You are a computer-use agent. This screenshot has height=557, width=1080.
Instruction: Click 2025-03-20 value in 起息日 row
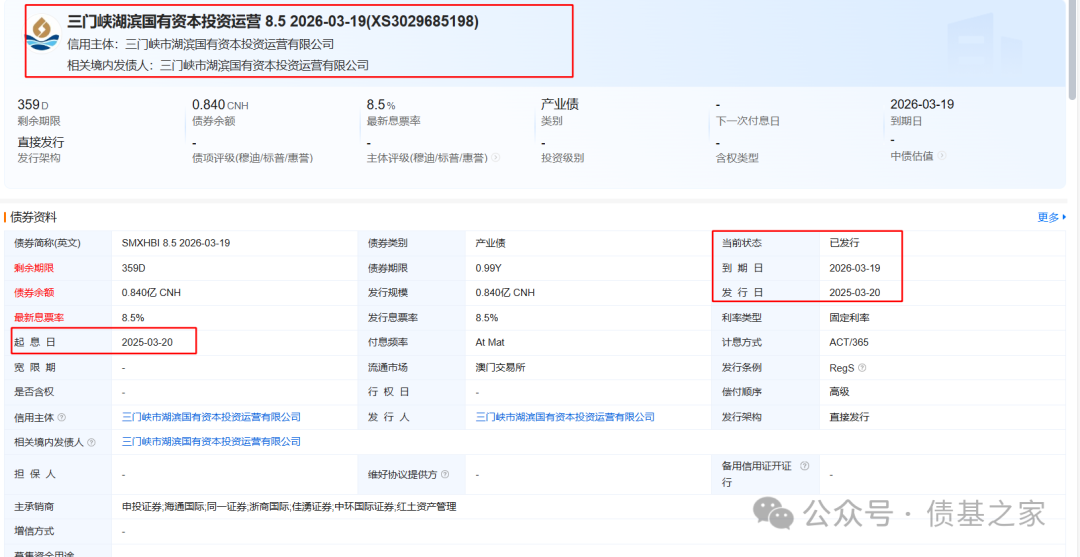point(147,342)
